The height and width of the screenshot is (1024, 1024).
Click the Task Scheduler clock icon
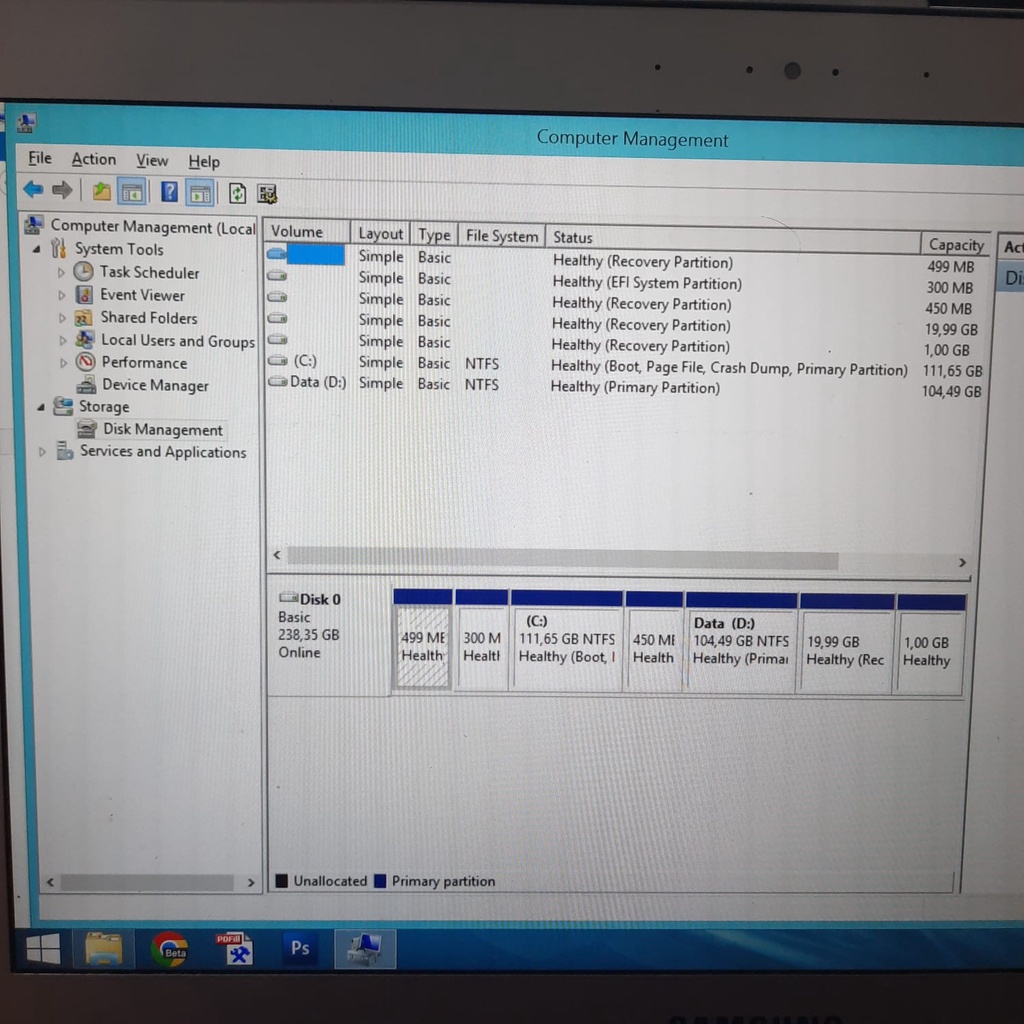tap(84, 272)
